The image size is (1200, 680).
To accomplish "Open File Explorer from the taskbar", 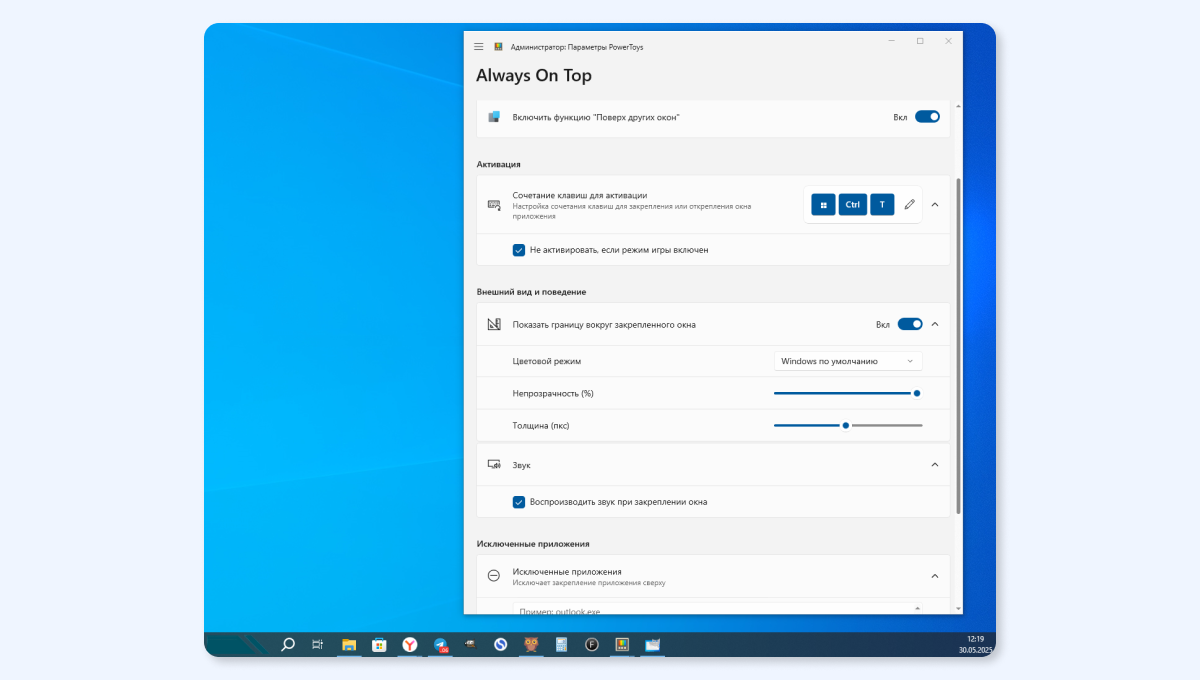I will coord(349,645).
